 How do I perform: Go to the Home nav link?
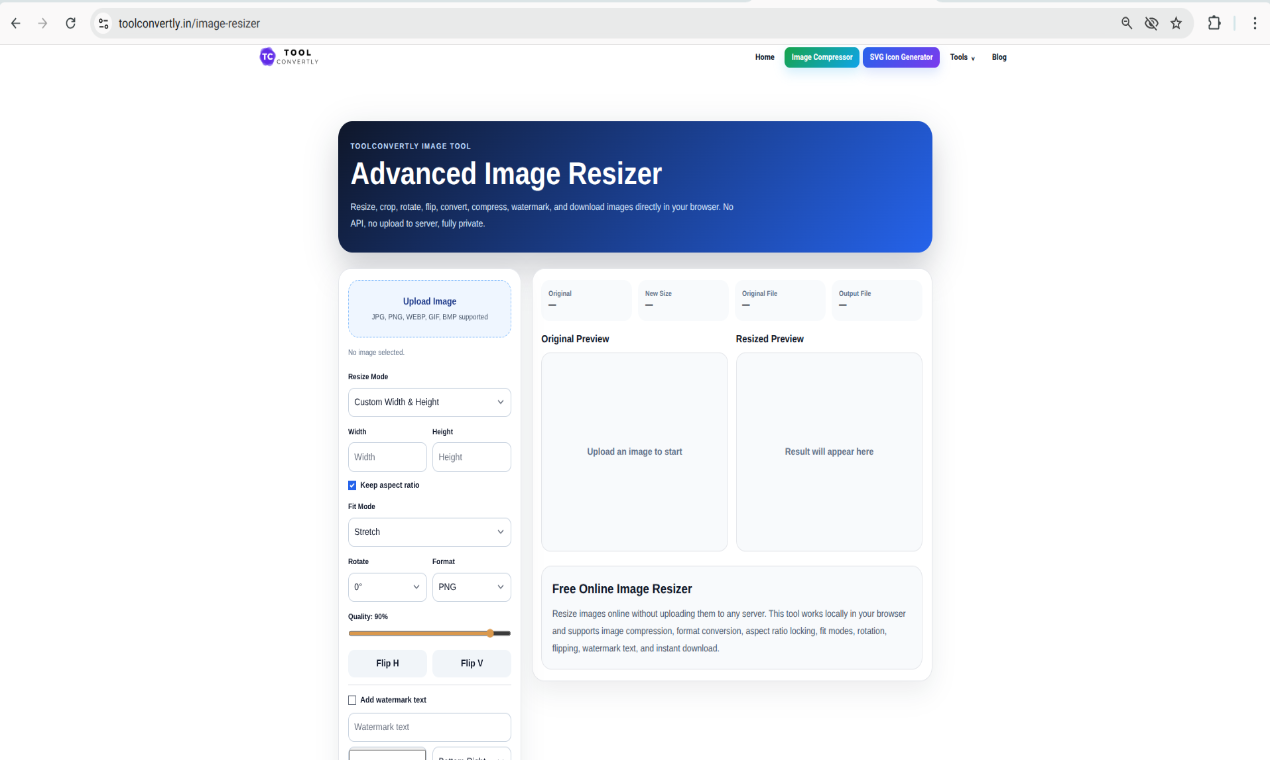click(x=765, y=57)
